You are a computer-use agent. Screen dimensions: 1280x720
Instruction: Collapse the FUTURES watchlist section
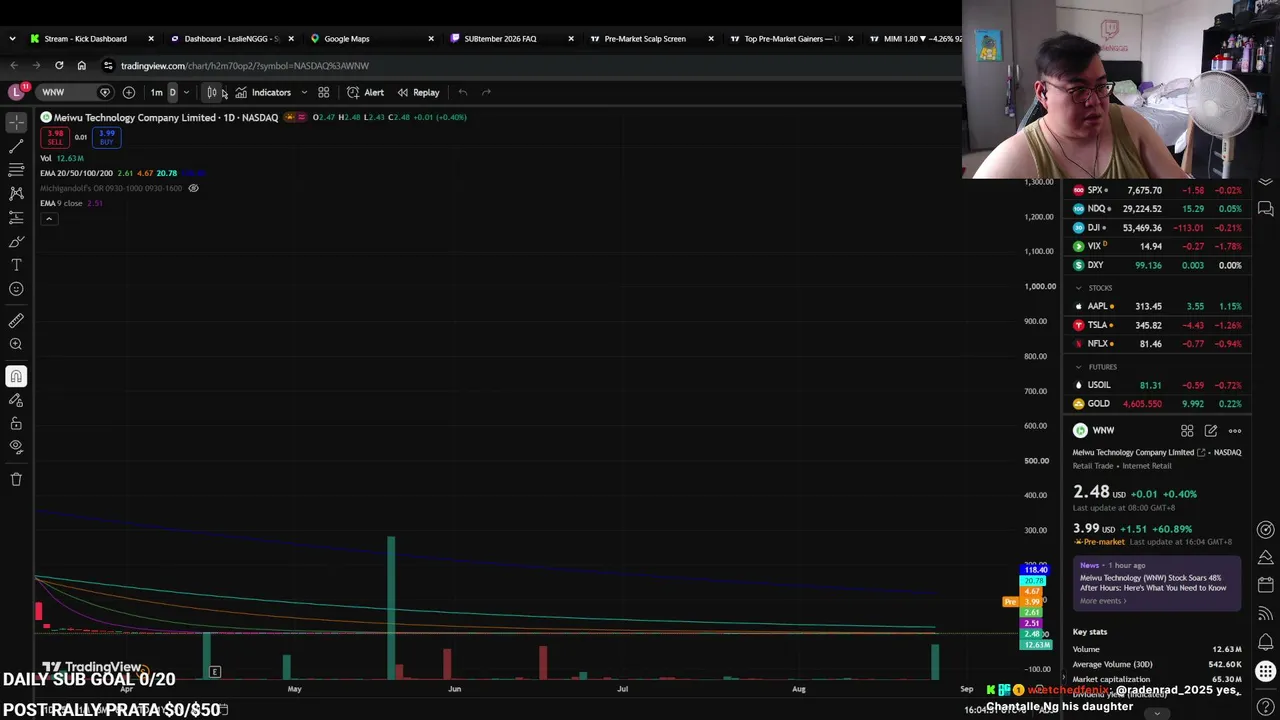click(x=1078, y=367)
